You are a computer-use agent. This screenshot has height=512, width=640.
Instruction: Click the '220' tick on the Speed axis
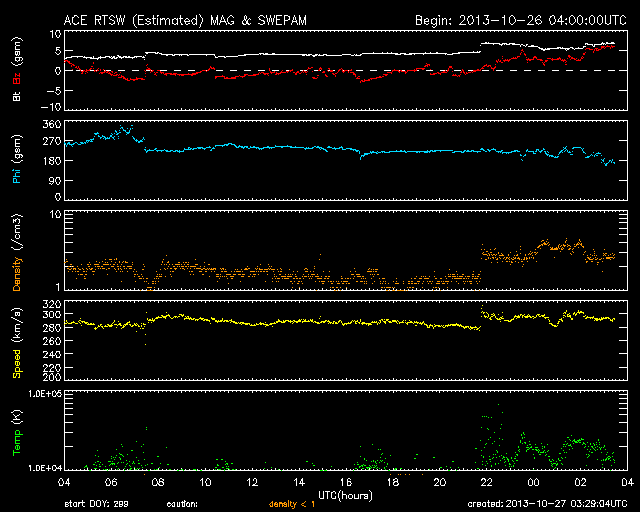click(52, 367)
